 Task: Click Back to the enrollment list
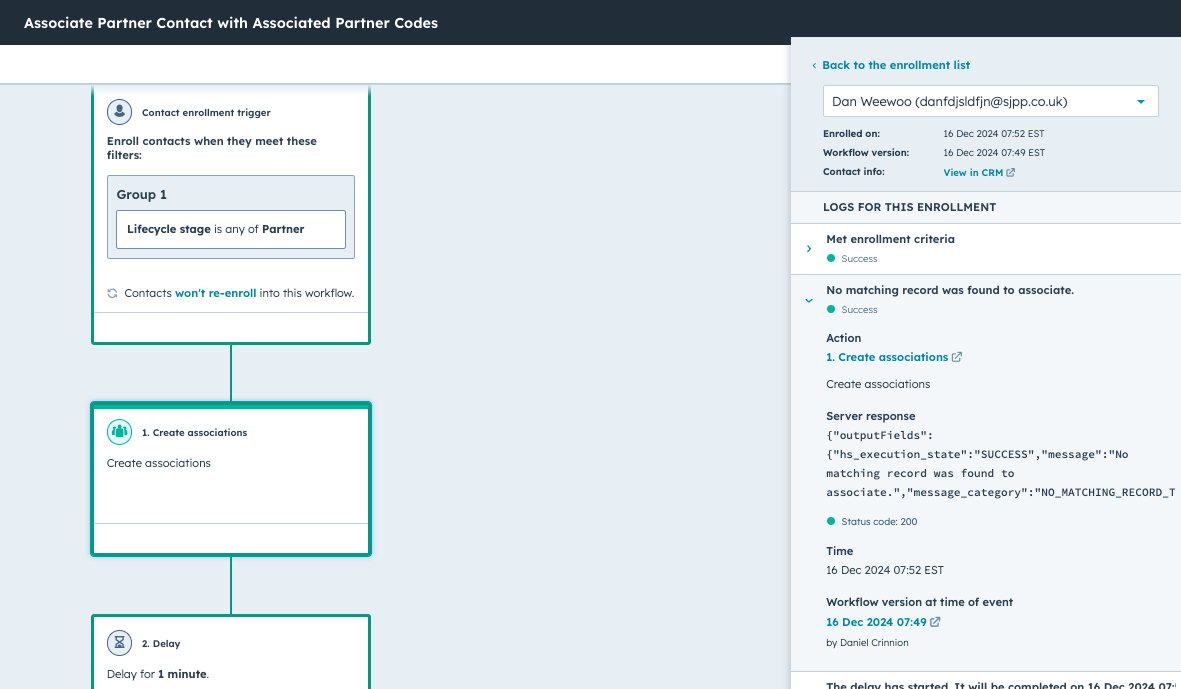point(896,65)
